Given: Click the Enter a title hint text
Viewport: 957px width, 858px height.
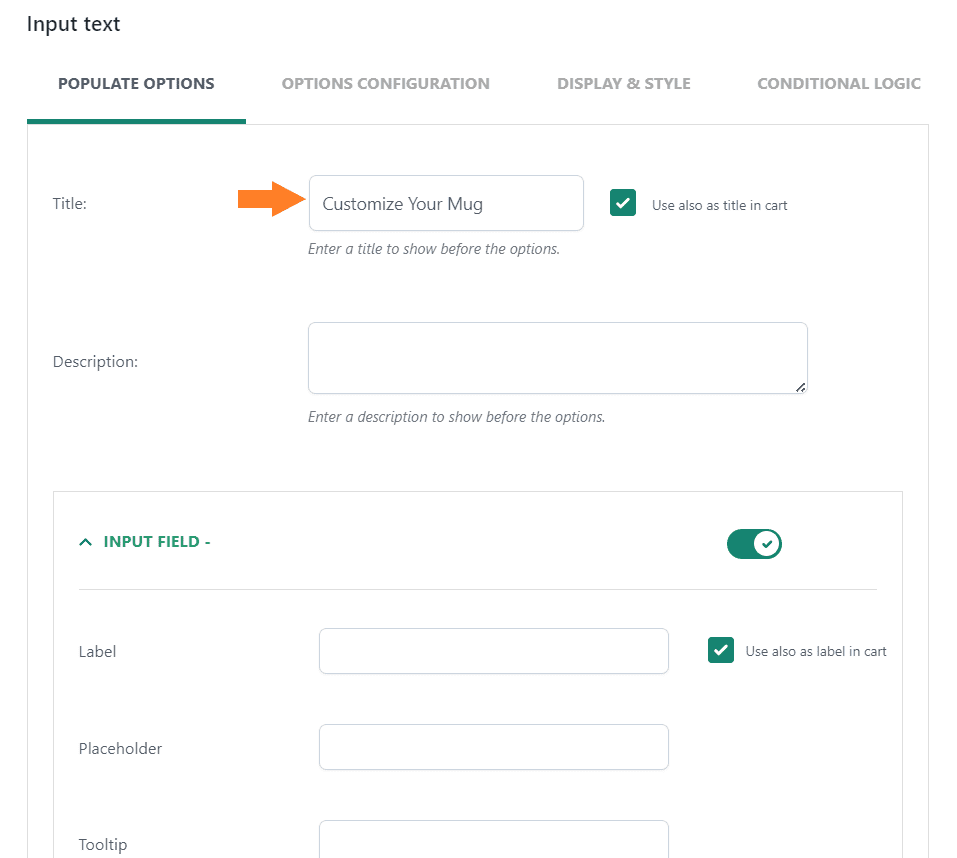Looking at the screenshot, I should tap(433, 249).
